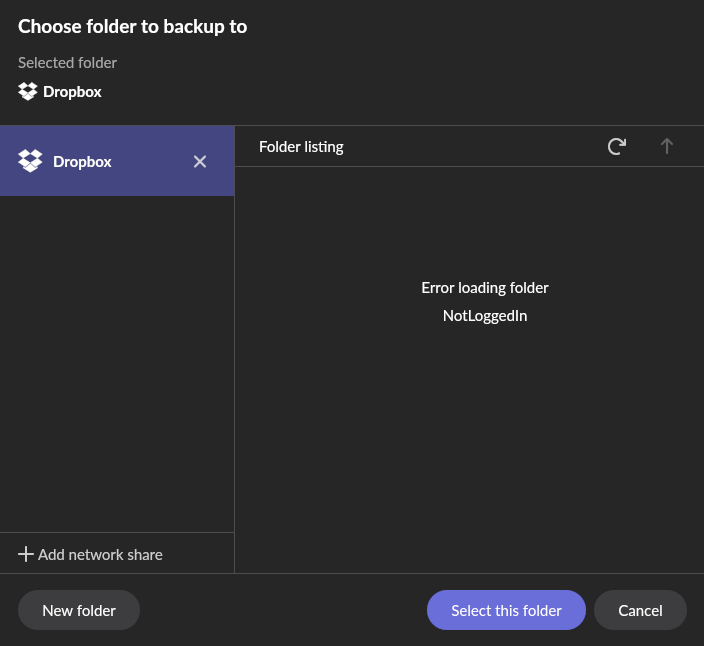Confirm with Select this folder button
Screen dimensions: 704x646
point(506,610)
